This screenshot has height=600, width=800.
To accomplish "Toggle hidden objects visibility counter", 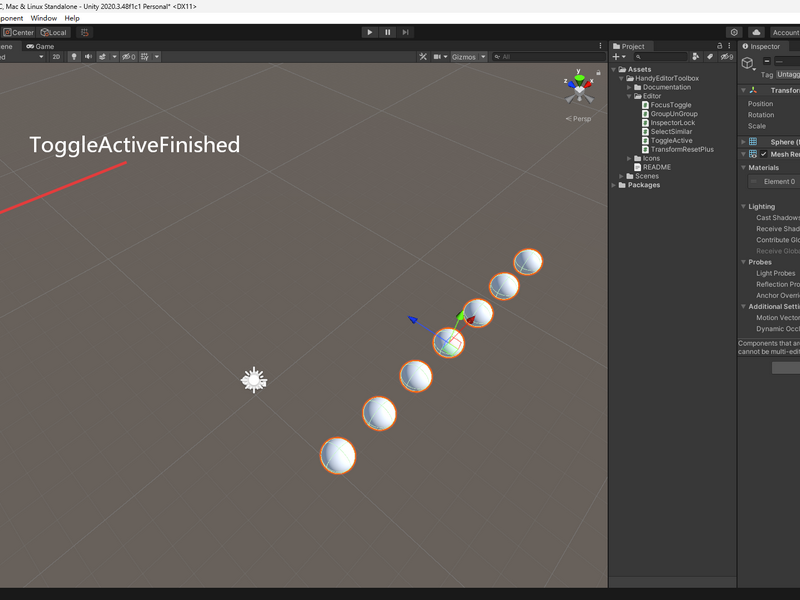I will pos(129,57).
